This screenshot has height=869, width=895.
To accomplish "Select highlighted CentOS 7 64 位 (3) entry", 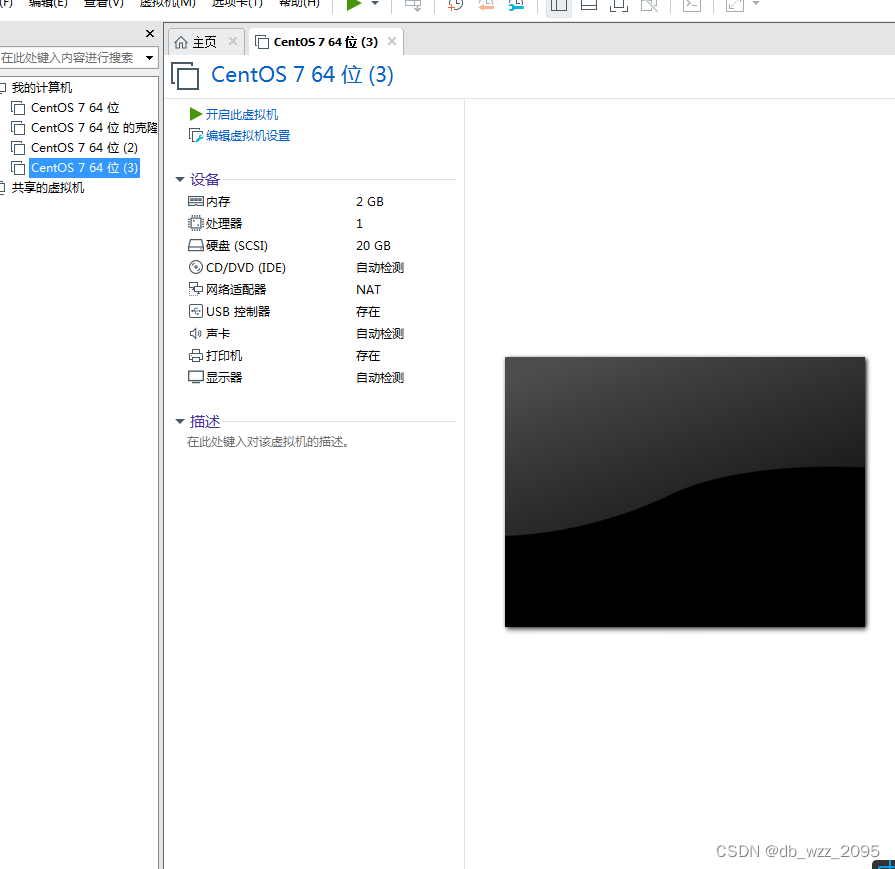I will (x=84, y=168).
